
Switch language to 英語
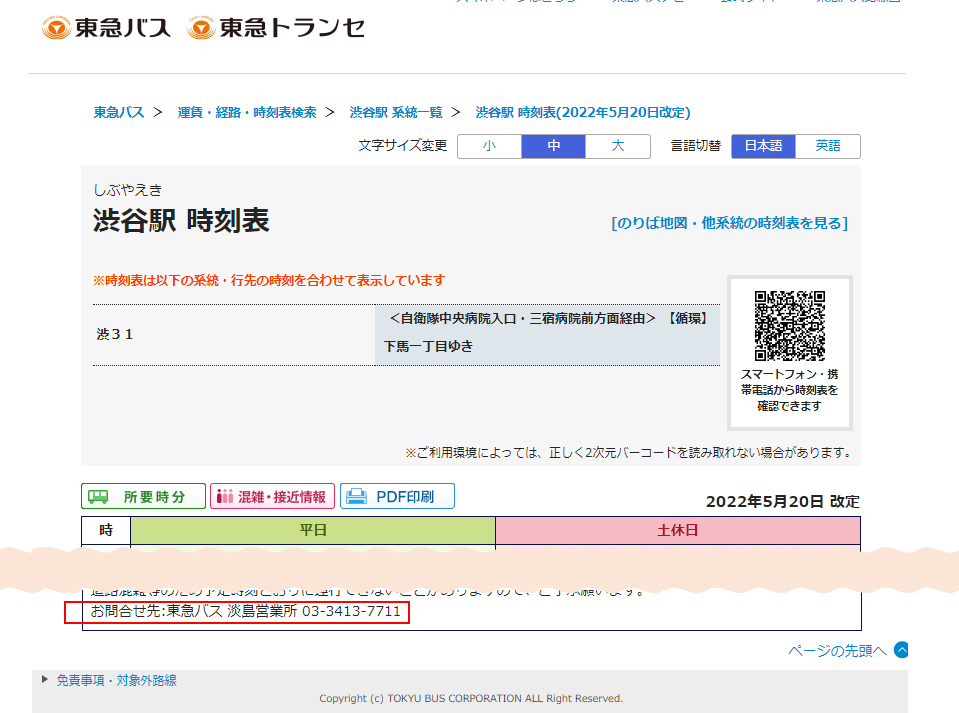click(828, 146)
